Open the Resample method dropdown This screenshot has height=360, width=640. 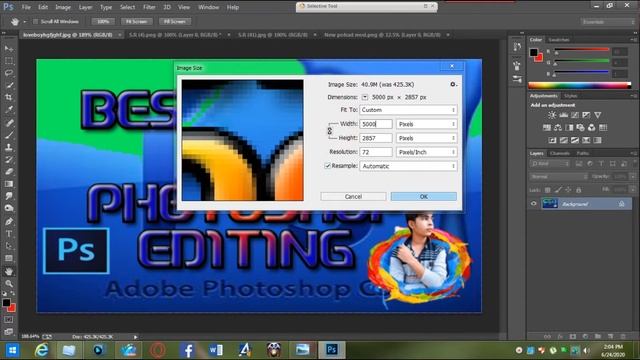coord(408,166)
